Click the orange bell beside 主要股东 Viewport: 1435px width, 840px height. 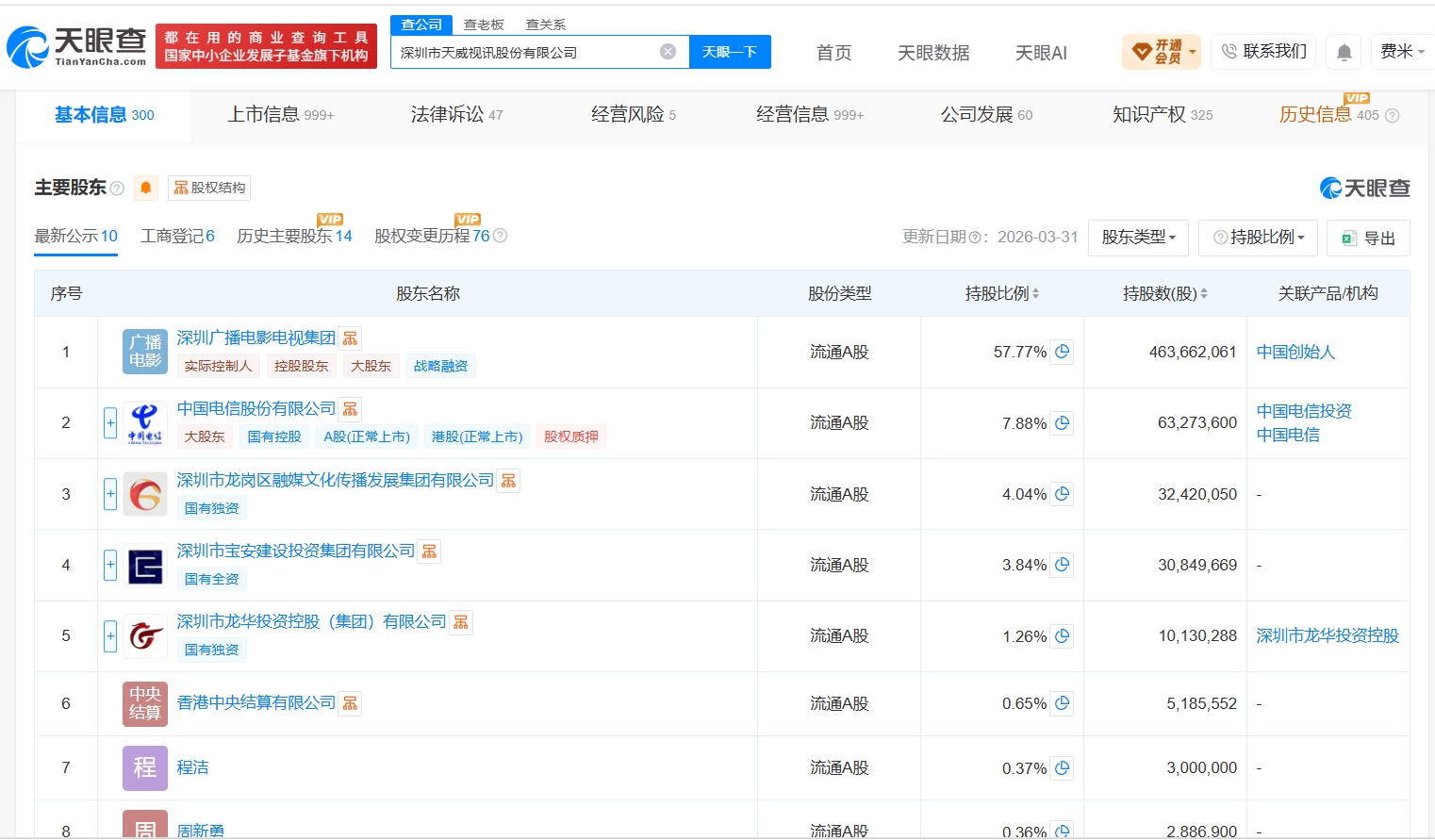[x=145, y=188]
